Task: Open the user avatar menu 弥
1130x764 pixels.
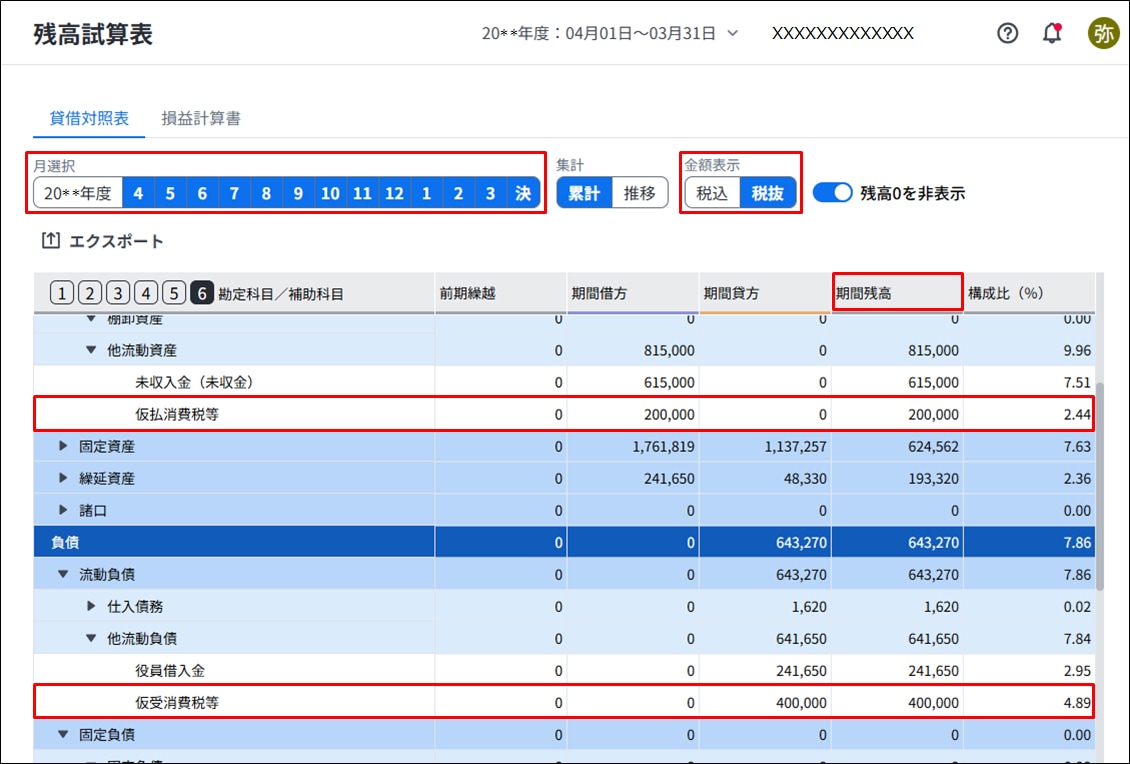Action: click(x=1103, y=33)
